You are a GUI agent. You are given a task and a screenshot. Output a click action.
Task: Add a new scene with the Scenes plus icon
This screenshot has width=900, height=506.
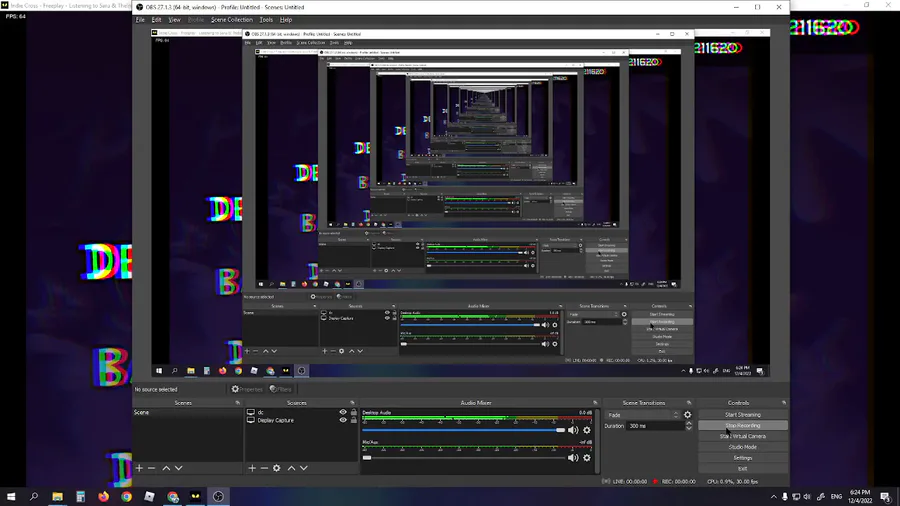pyautogui.click(x=139, y=468)
